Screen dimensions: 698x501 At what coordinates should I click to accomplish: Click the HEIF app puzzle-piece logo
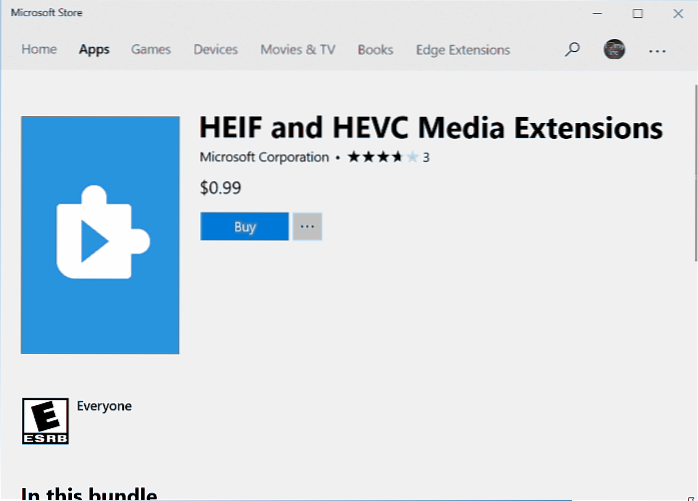[x=100, y=235]
